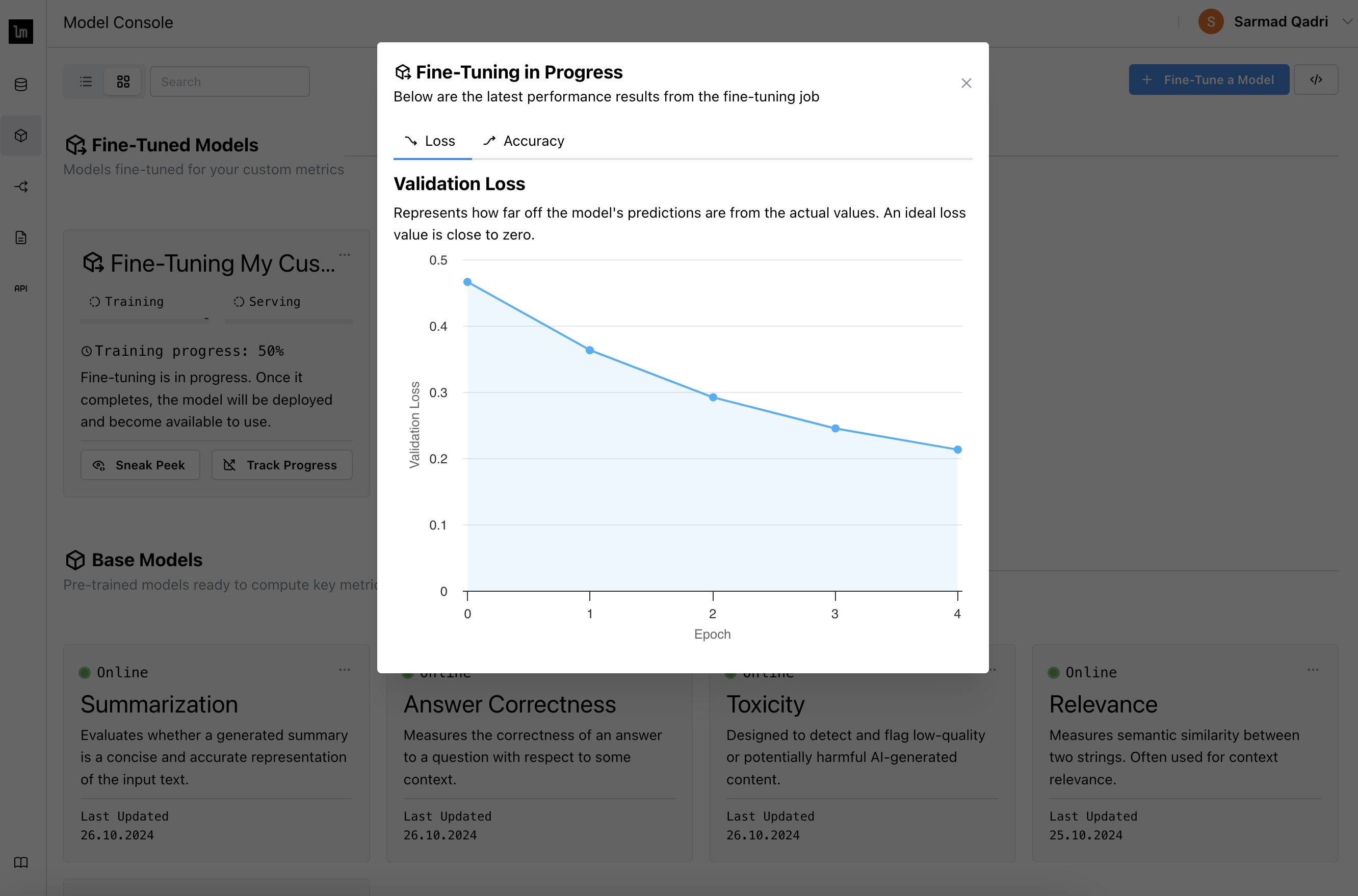Open the document icon in sidebar
Image resolution: width=1358 pixels, height=896 pixels.
(20, 237)
